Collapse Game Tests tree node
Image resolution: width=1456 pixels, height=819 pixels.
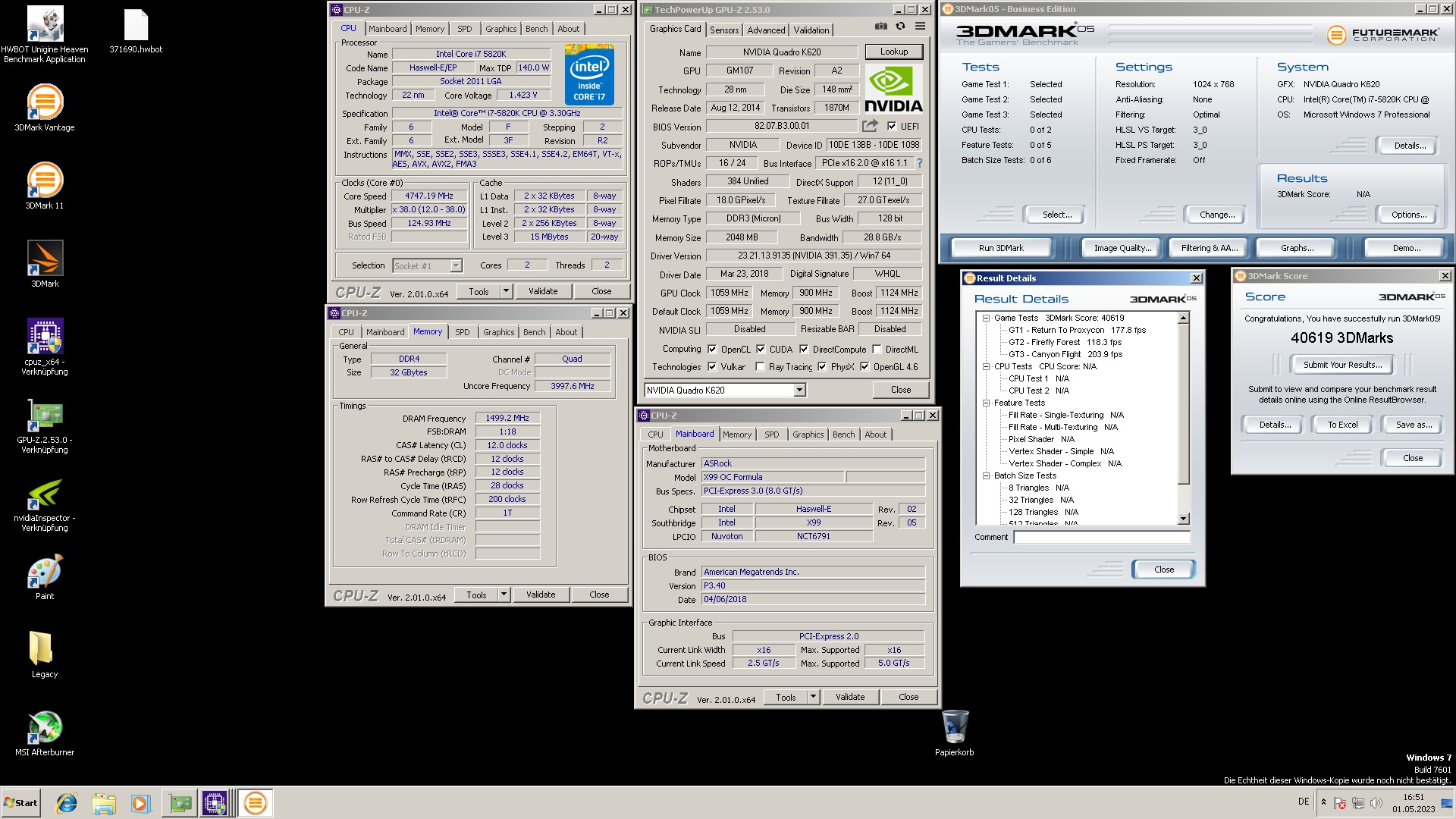pos(987,318)
